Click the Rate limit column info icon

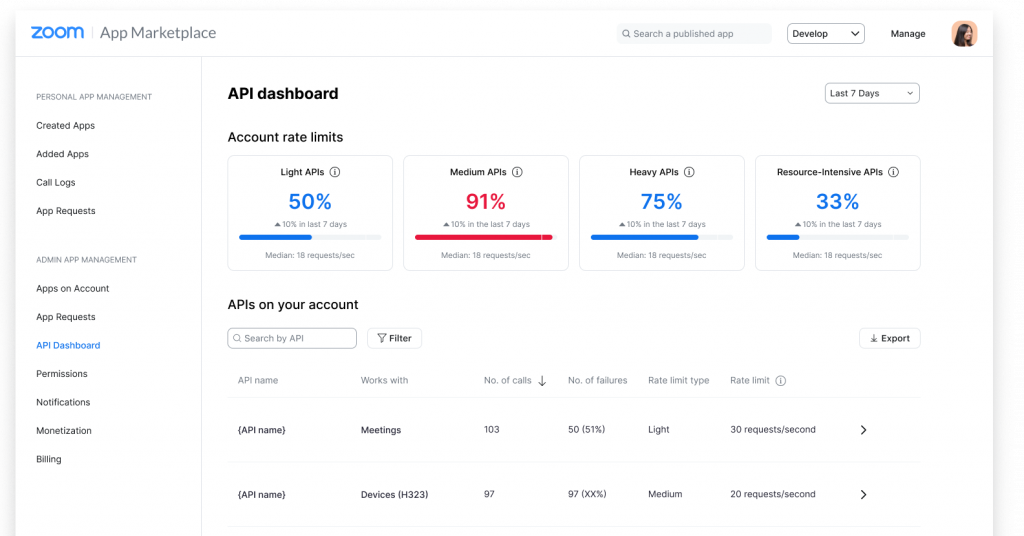[781, 381]
